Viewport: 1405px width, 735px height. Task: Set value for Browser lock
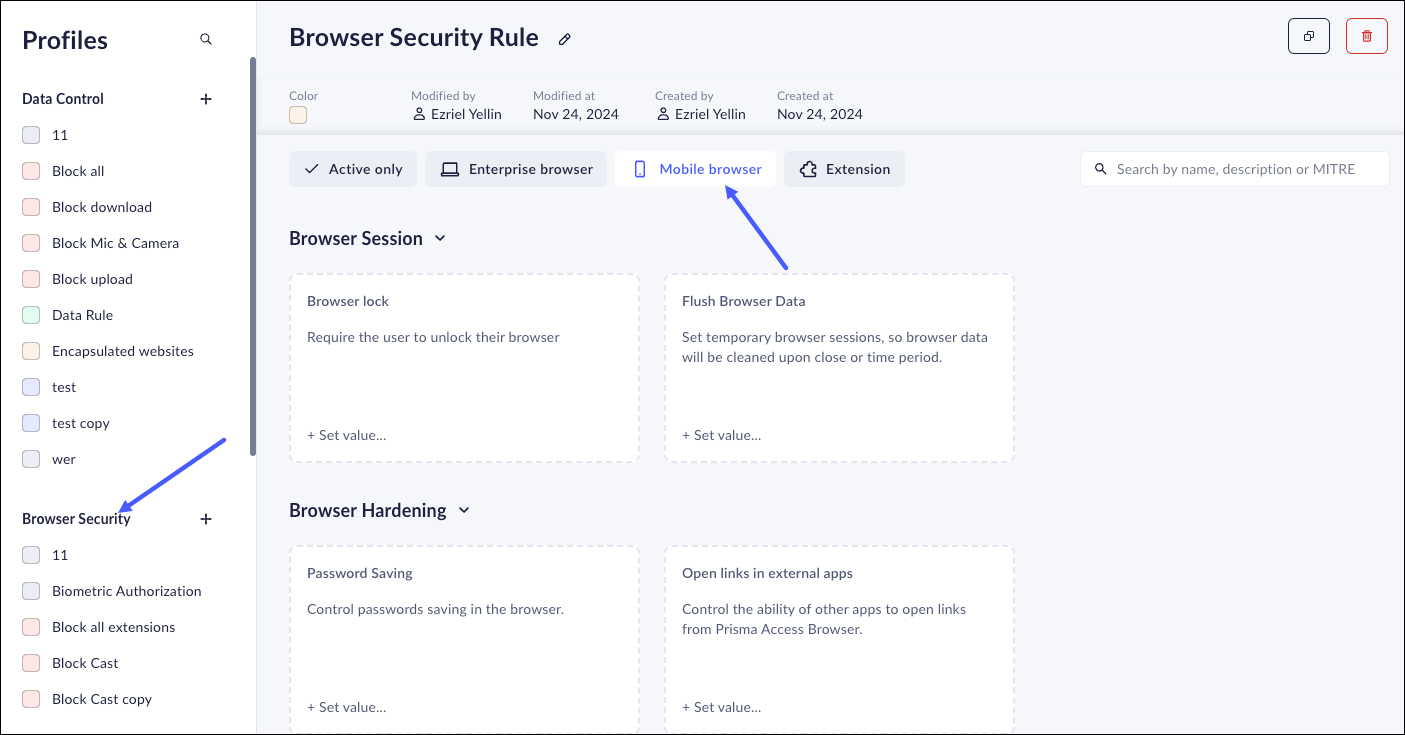tap(346, 435)
